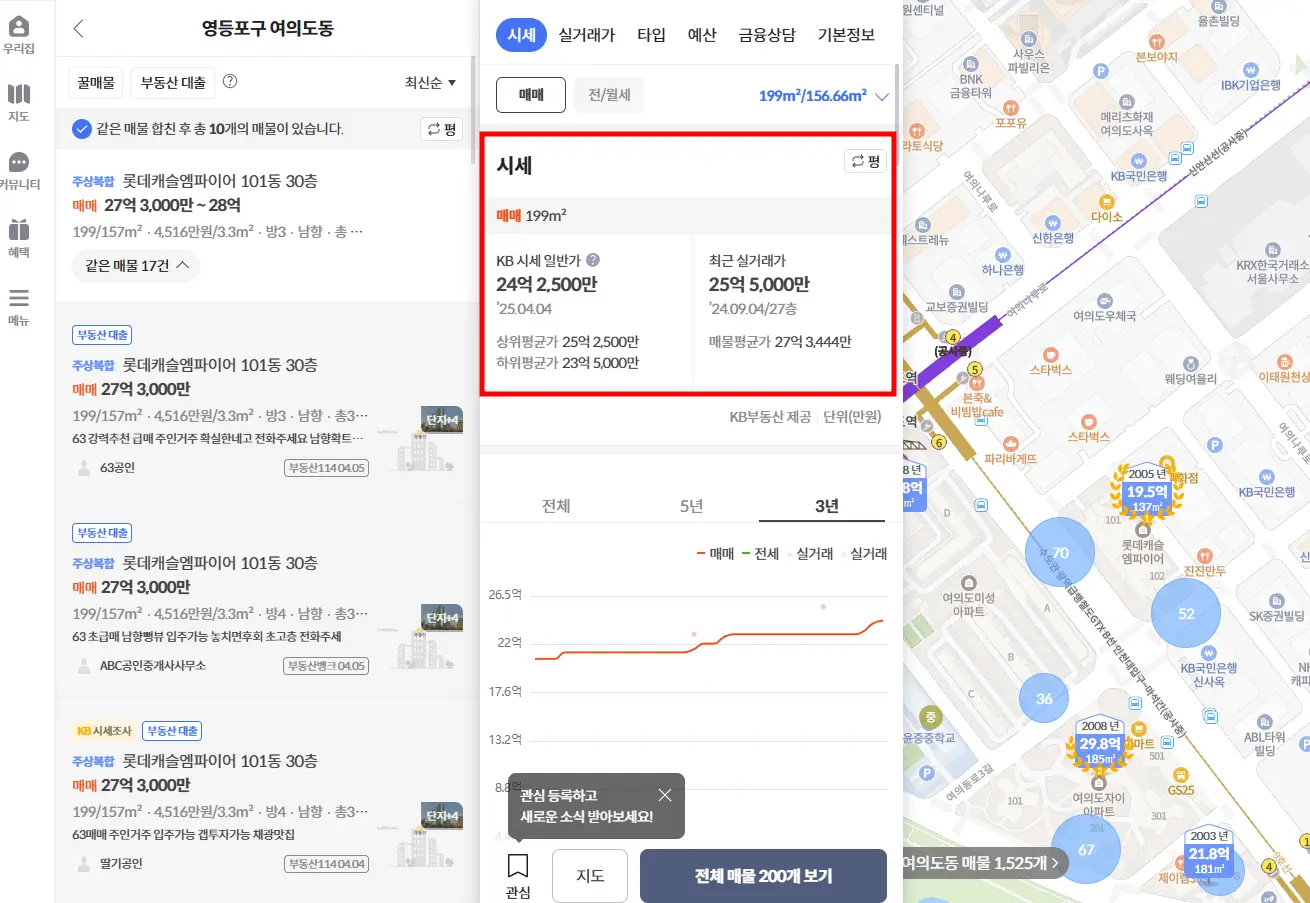Collapse the 같은 매물 17건 expander
Image resolution: width=1310 pixels, height=903 pixels.
136,266
